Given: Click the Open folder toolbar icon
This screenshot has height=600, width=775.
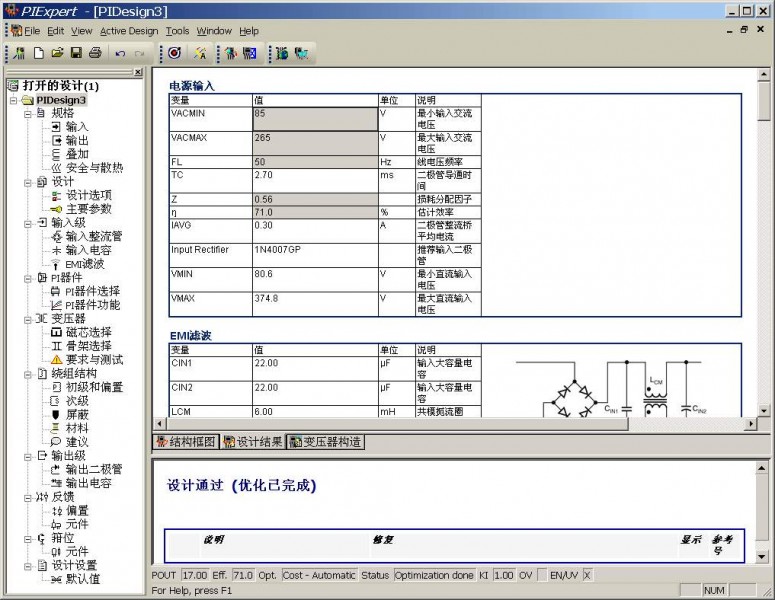Looking at the screenshot, I should [x=57, y=53].
